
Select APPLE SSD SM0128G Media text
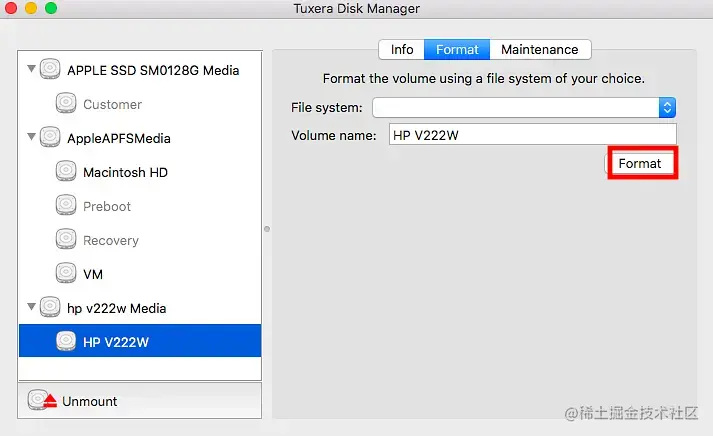[x=153, y=70]
